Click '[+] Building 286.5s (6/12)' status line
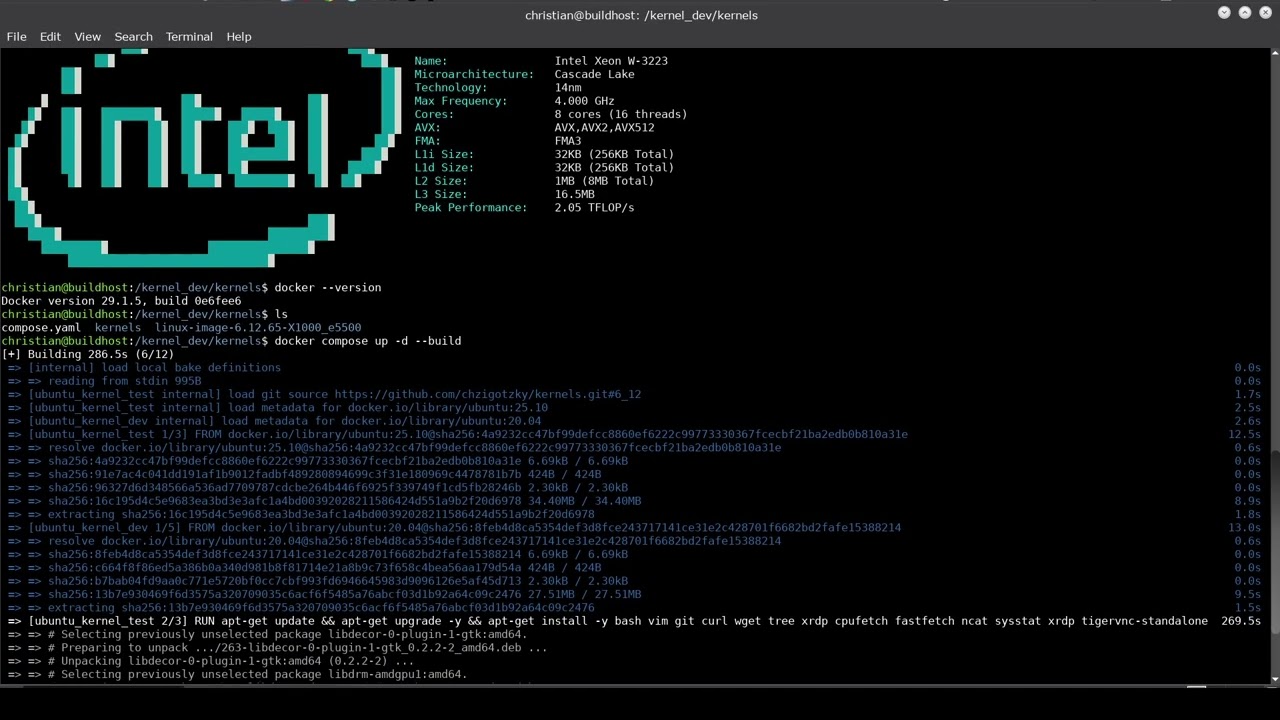The height and width of the screenshot is (720, 1280). click(x=88, y=354)
